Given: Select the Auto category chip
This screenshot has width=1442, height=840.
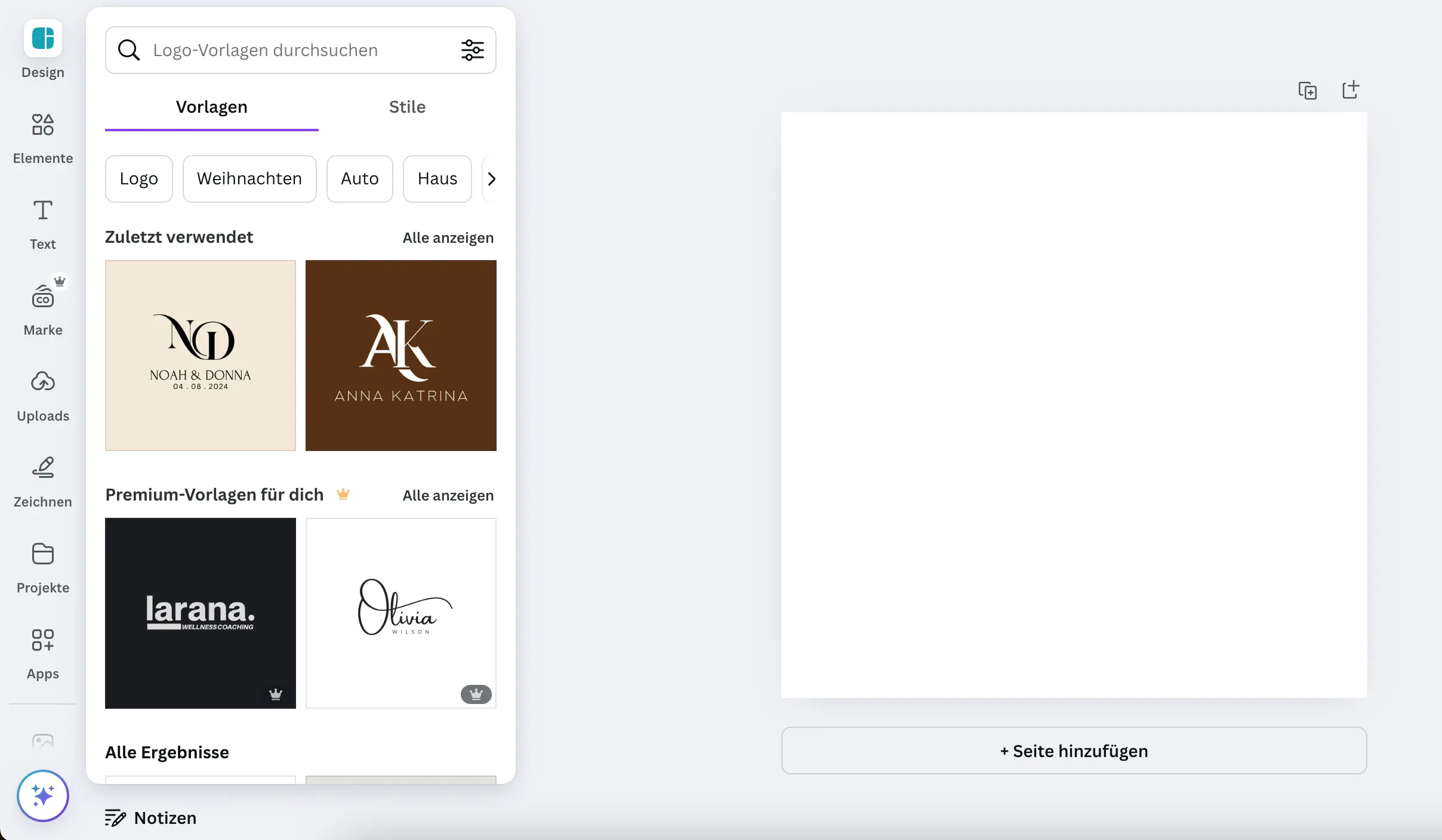Looking at the screenshot, I should pos(360,179).
